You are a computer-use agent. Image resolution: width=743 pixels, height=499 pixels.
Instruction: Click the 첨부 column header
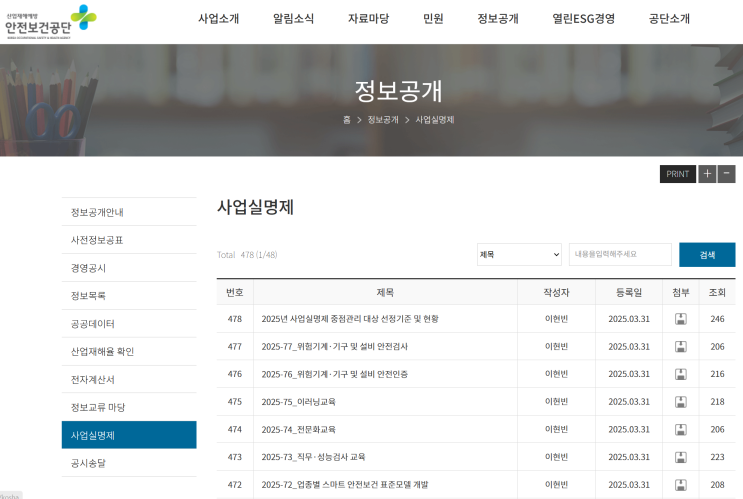click(680, 292)
